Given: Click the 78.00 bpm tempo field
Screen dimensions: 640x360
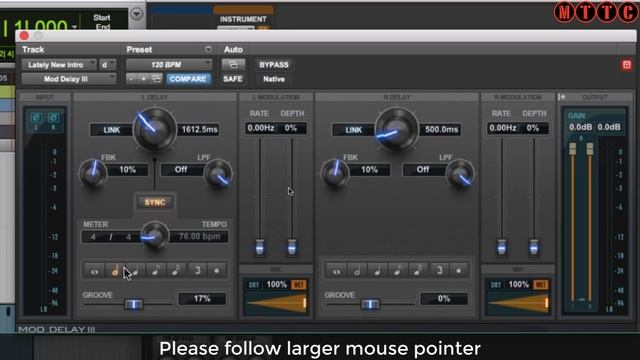Looking at the screenshot, I should pyautogui.click(x=199, y=237).
